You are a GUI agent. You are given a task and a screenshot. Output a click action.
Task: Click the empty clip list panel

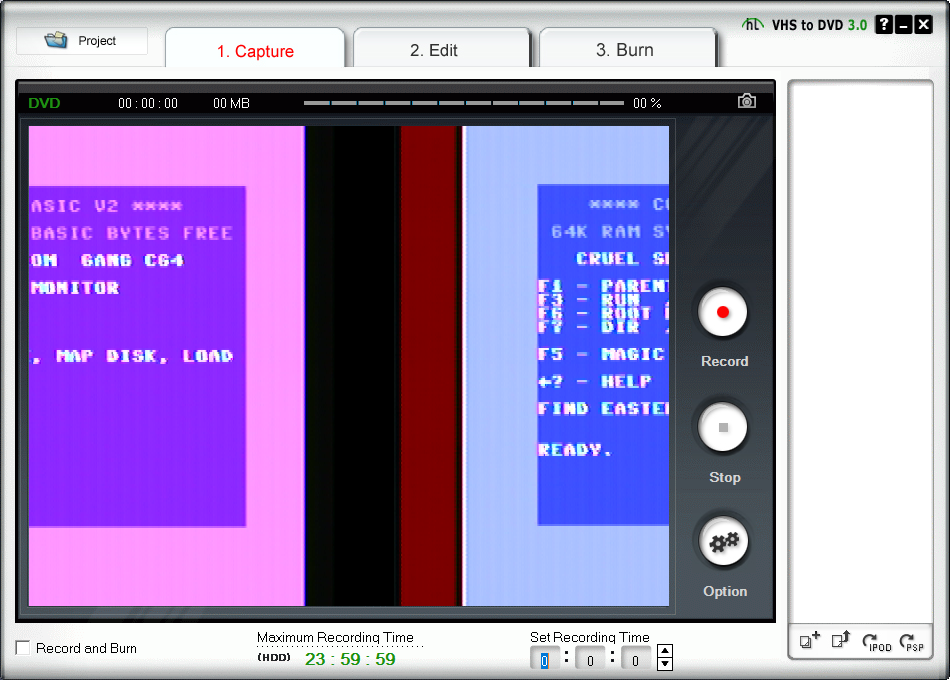click(860, 352)
